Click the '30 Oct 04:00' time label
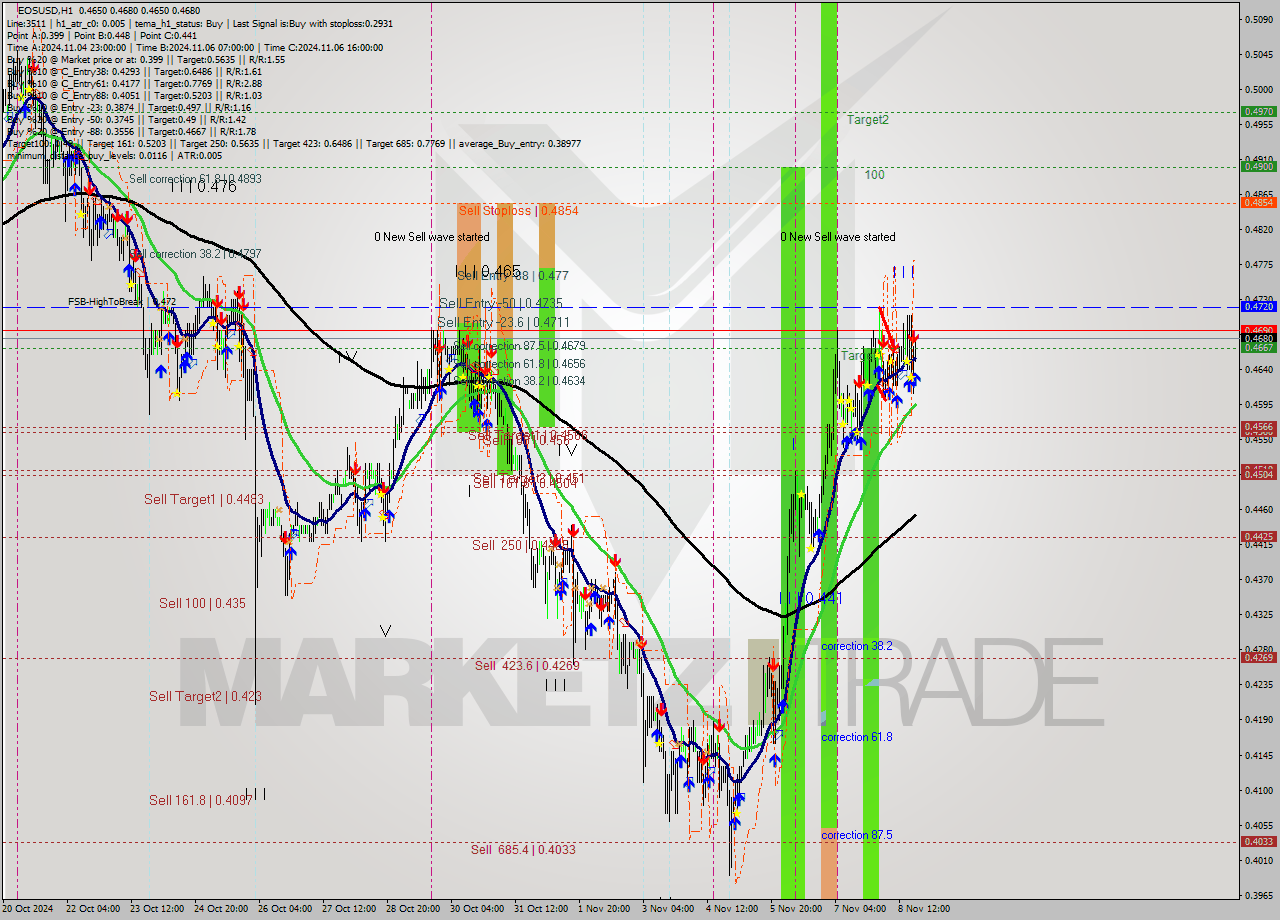Screen dimensions: 1280x920 (x=477, y=909)
